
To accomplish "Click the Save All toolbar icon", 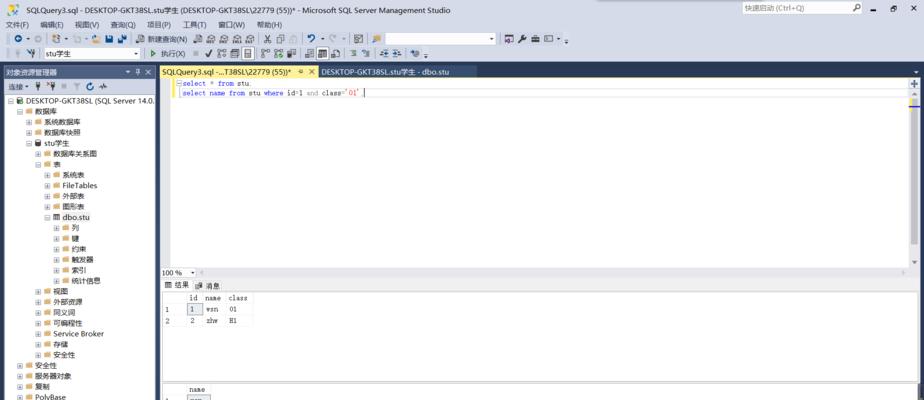I will tap(123, 39).
